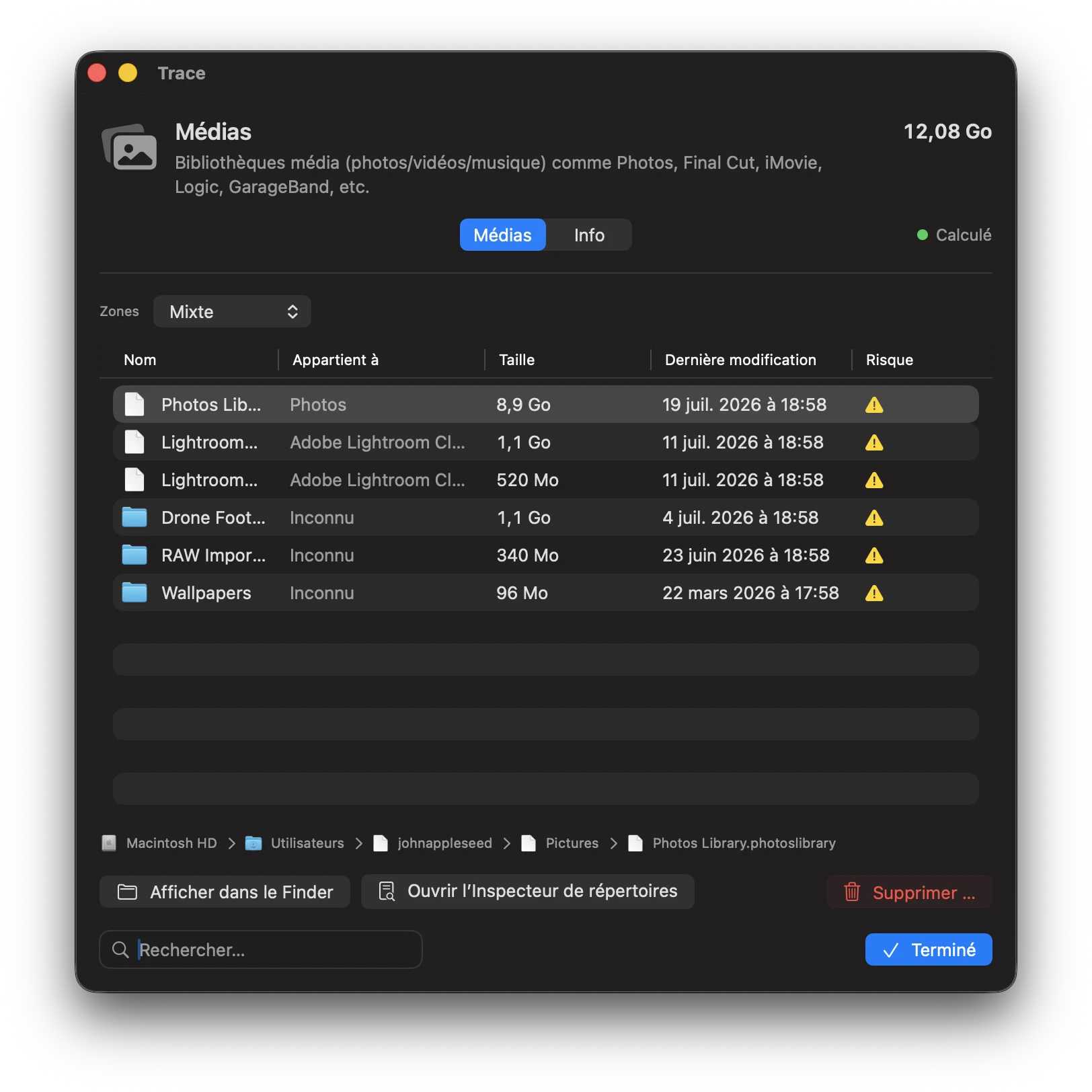1092x1092 pixels.
Task: Click Afficher dans le Finder button
Action: coord(225,892)
